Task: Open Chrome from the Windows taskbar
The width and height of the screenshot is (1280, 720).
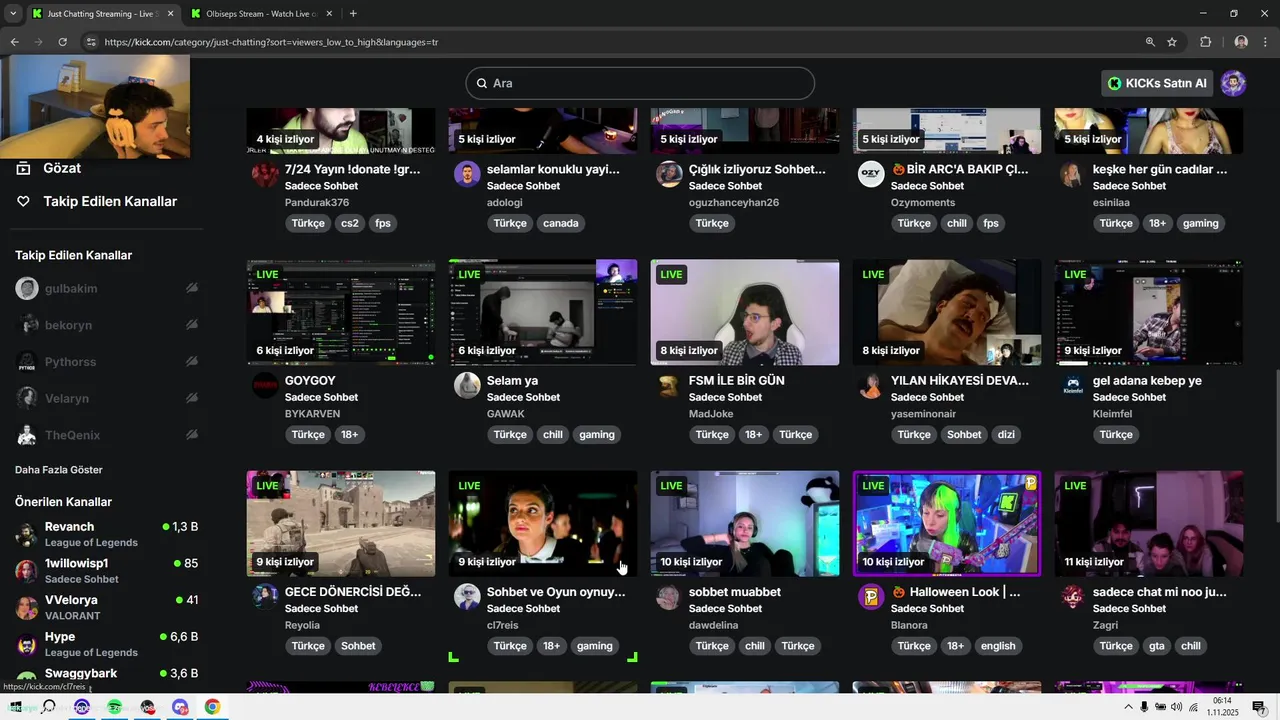Action: coord(212,707)
